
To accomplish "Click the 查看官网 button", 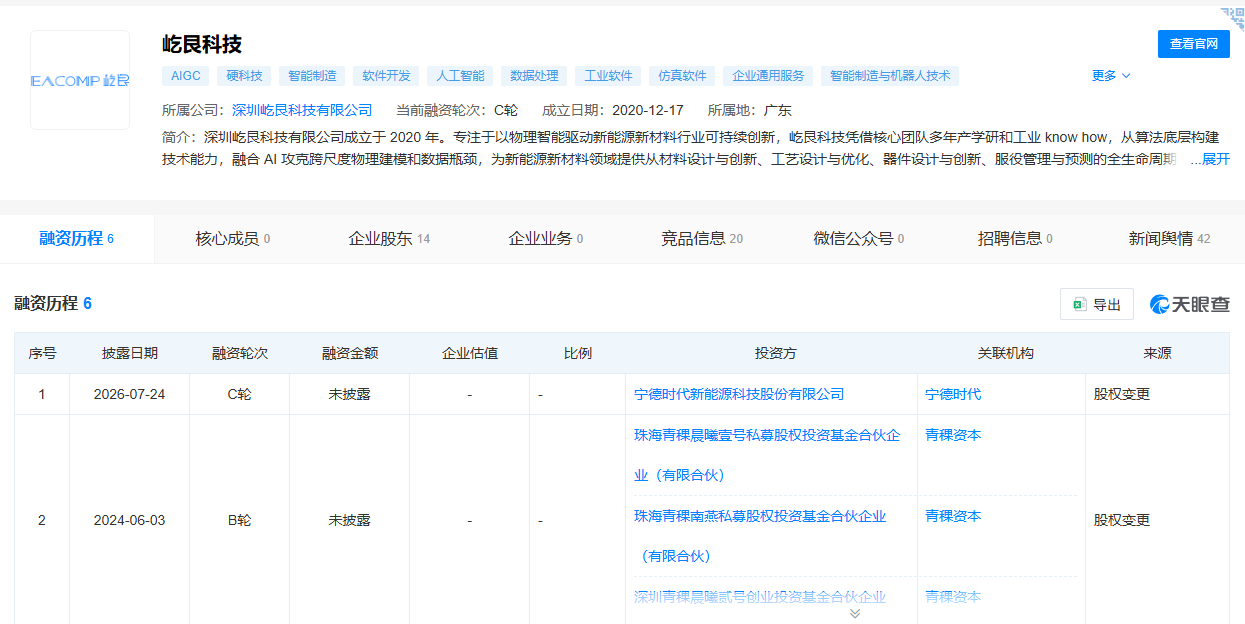I will [x=1194, y=44].
